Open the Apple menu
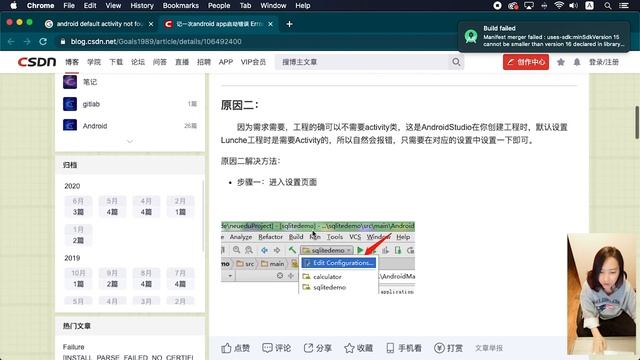The image size is (640, 360). 13,5
